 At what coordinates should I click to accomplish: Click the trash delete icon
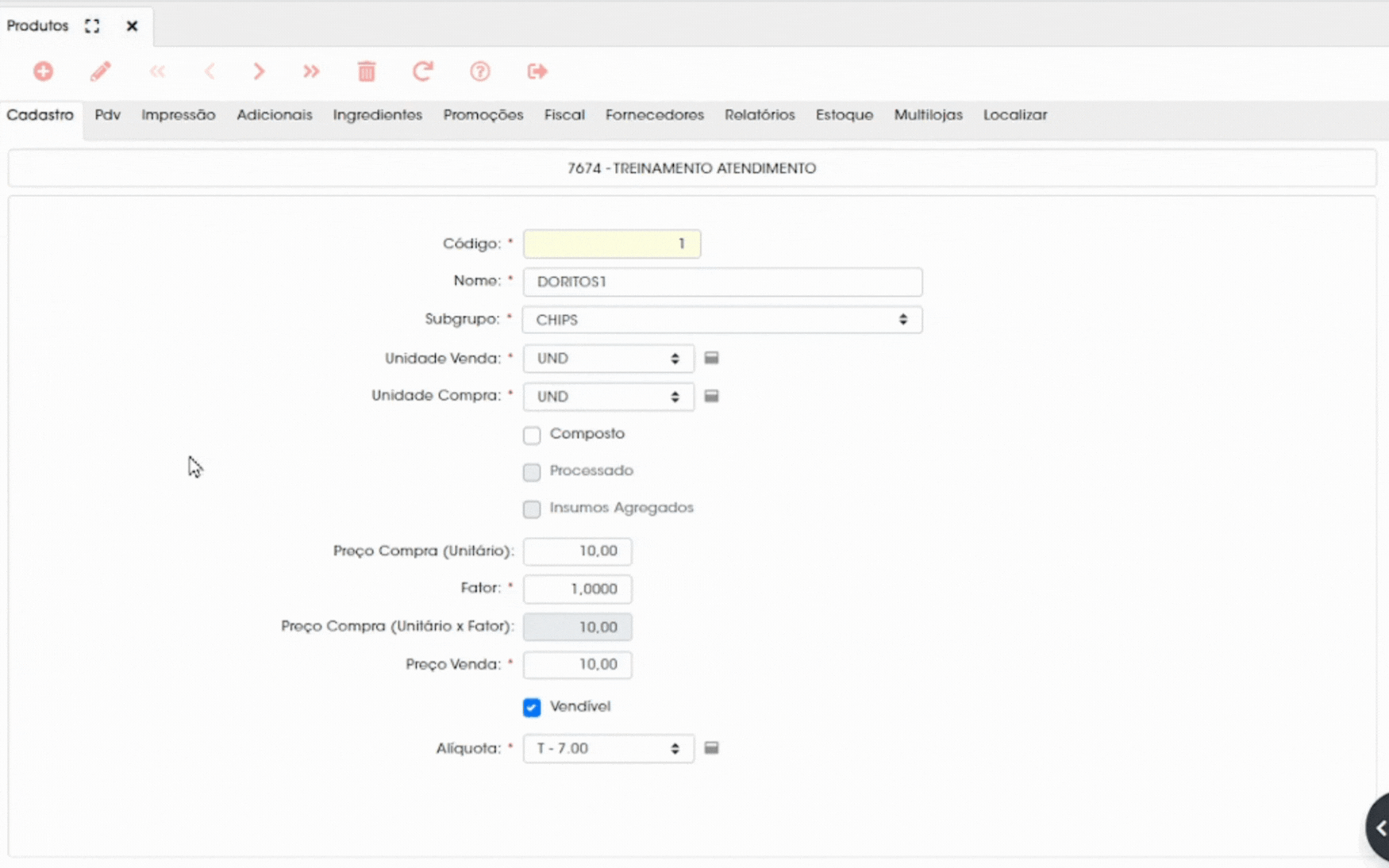(366, 71)
